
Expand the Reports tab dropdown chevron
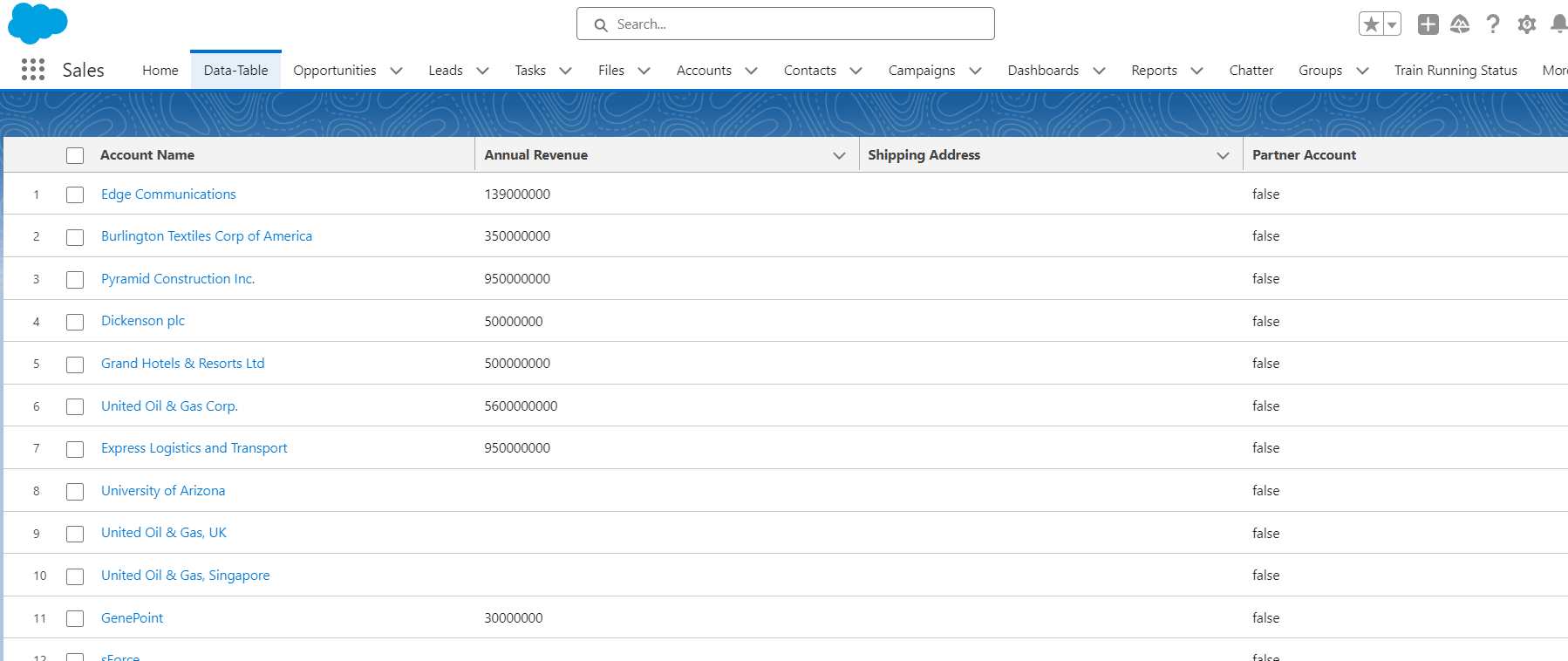tap(1196, 71)
